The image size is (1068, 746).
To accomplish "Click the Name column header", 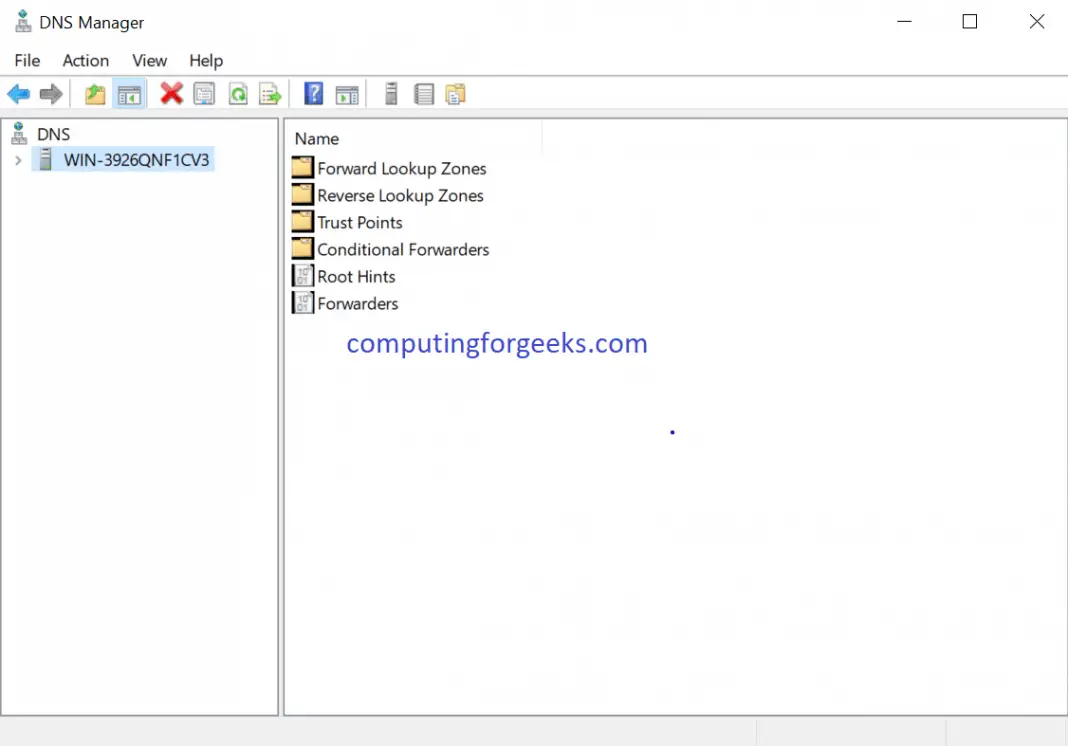I will pyautogui.click(x=317, y=139).
